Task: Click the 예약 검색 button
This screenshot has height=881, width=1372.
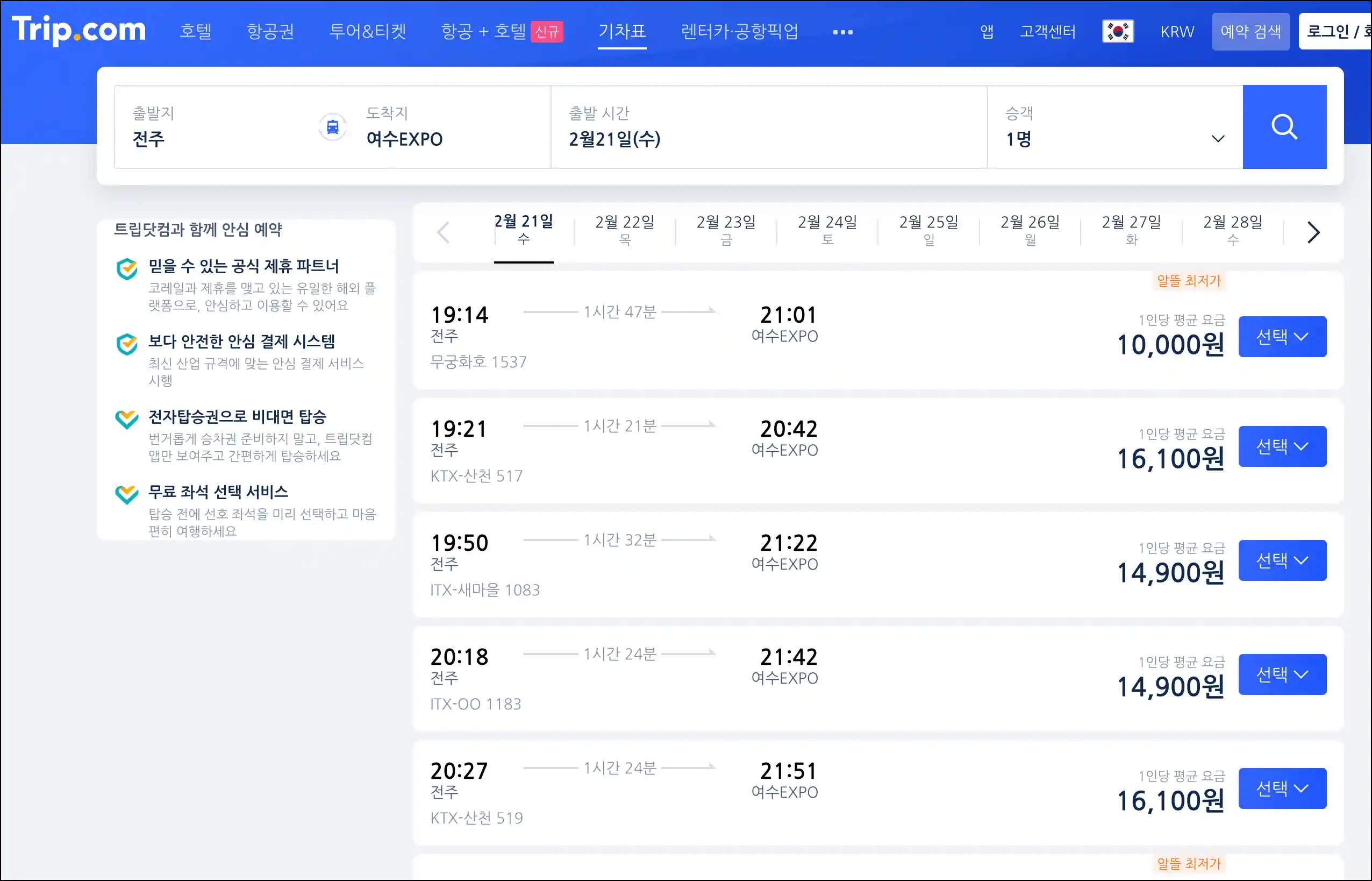Action: coord(1250,31)
